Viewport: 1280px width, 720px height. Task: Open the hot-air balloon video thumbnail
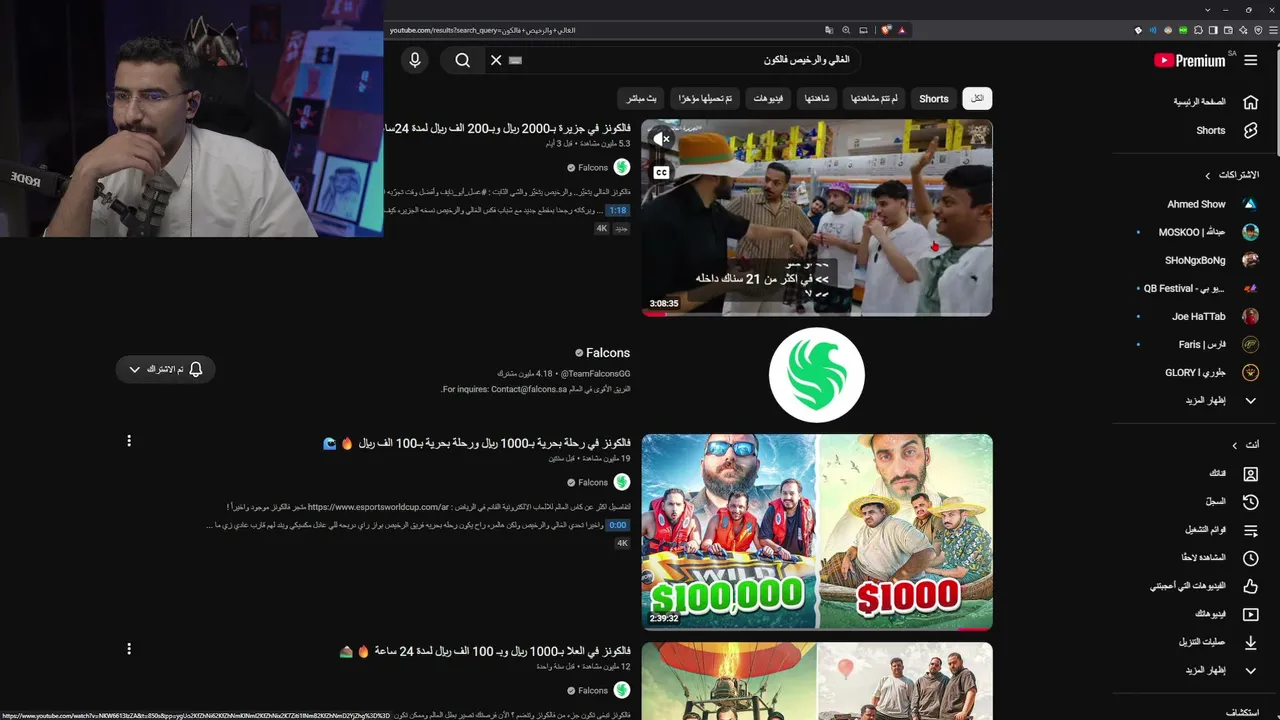817,681
